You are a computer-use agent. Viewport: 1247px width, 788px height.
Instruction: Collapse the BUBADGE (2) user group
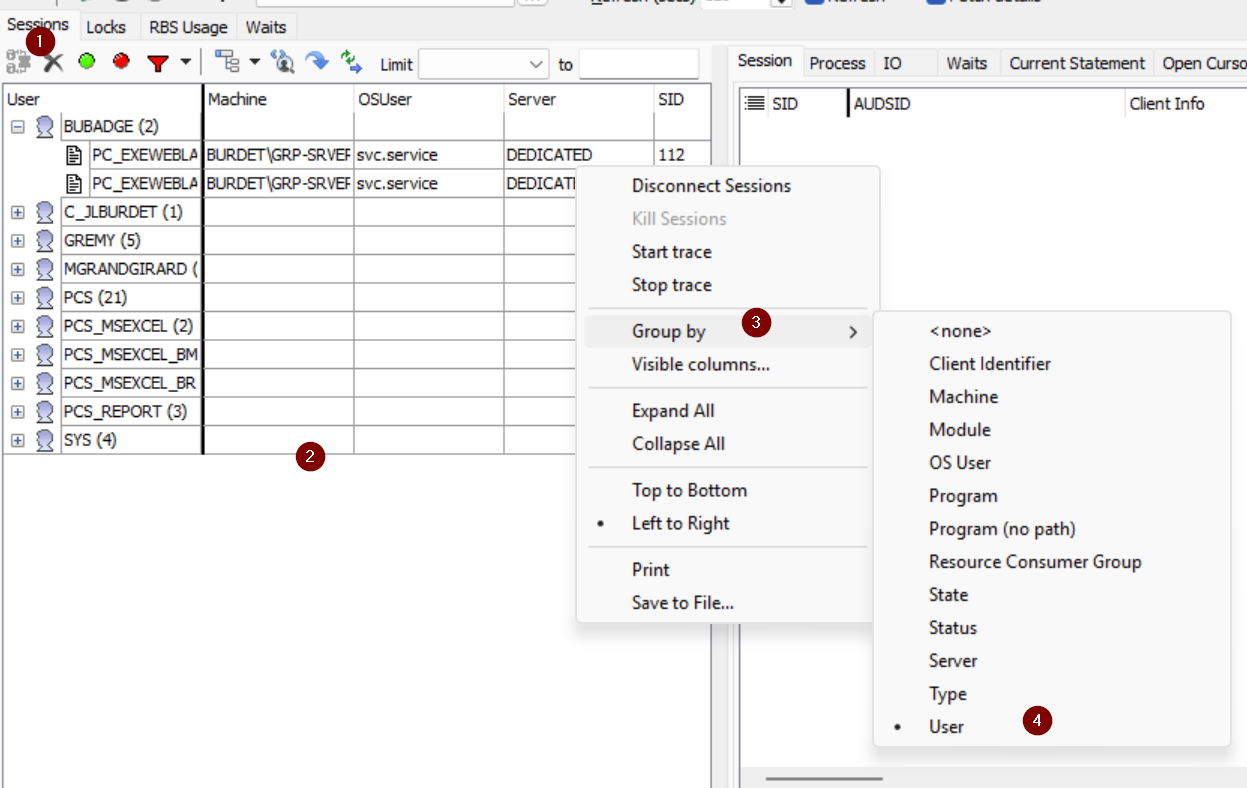pos(17,127)
